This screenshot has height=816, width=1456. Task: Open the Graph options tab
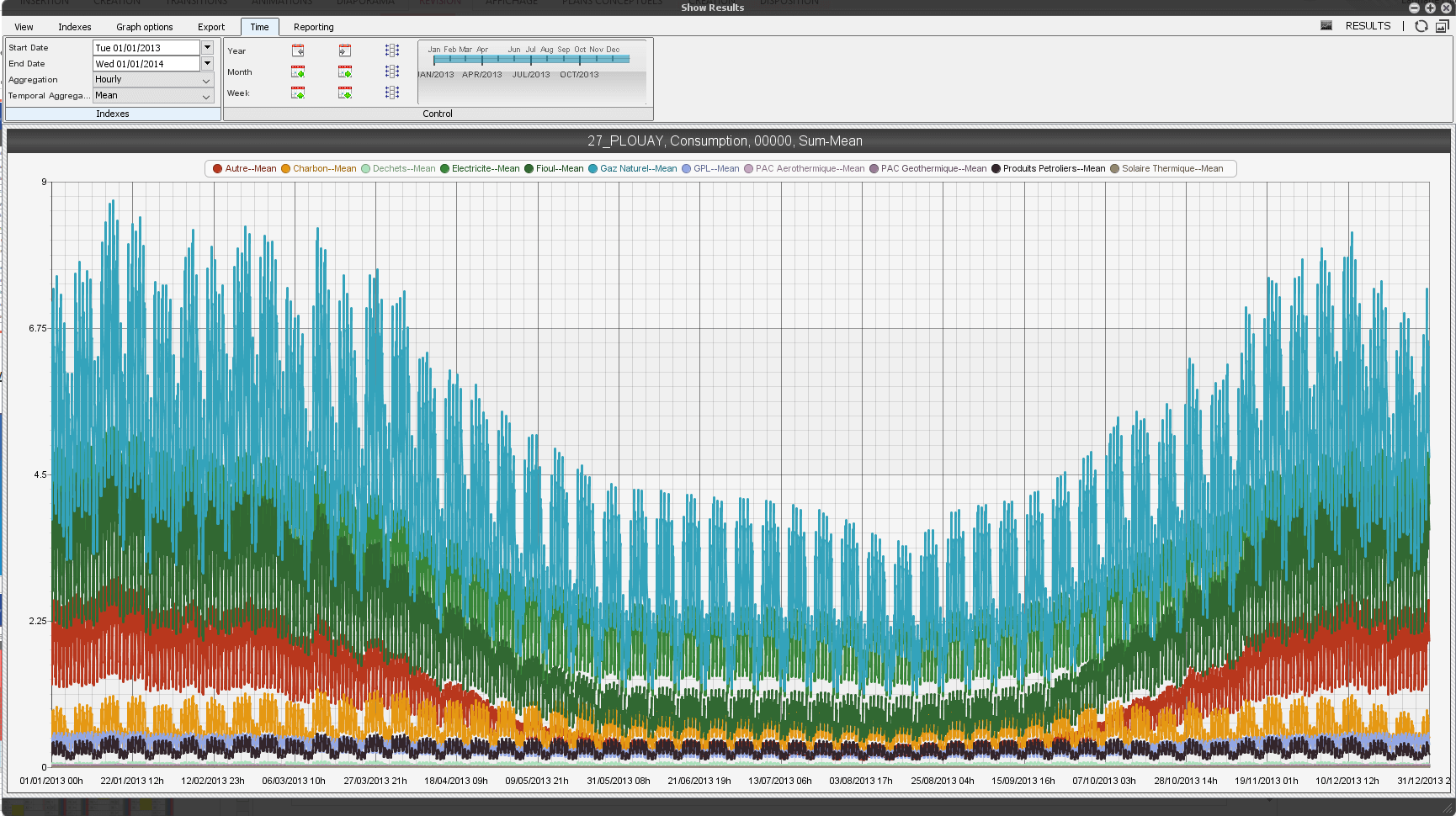[145, 27]
